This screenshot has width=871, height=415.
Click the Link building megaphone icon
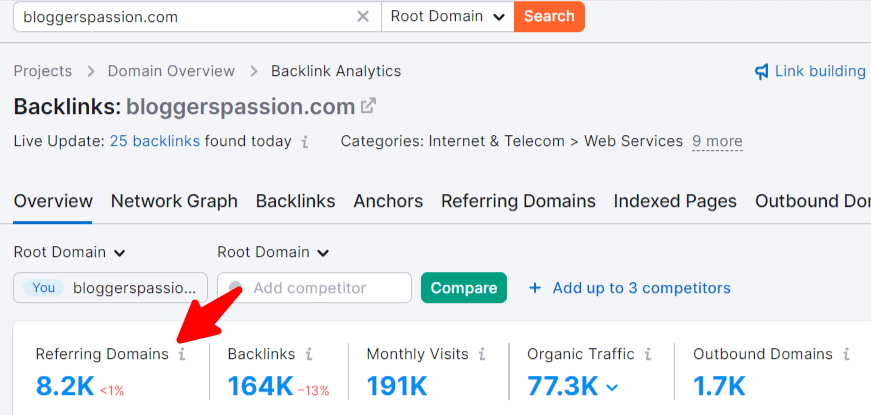pyautogui.click(x=762, y=71)
